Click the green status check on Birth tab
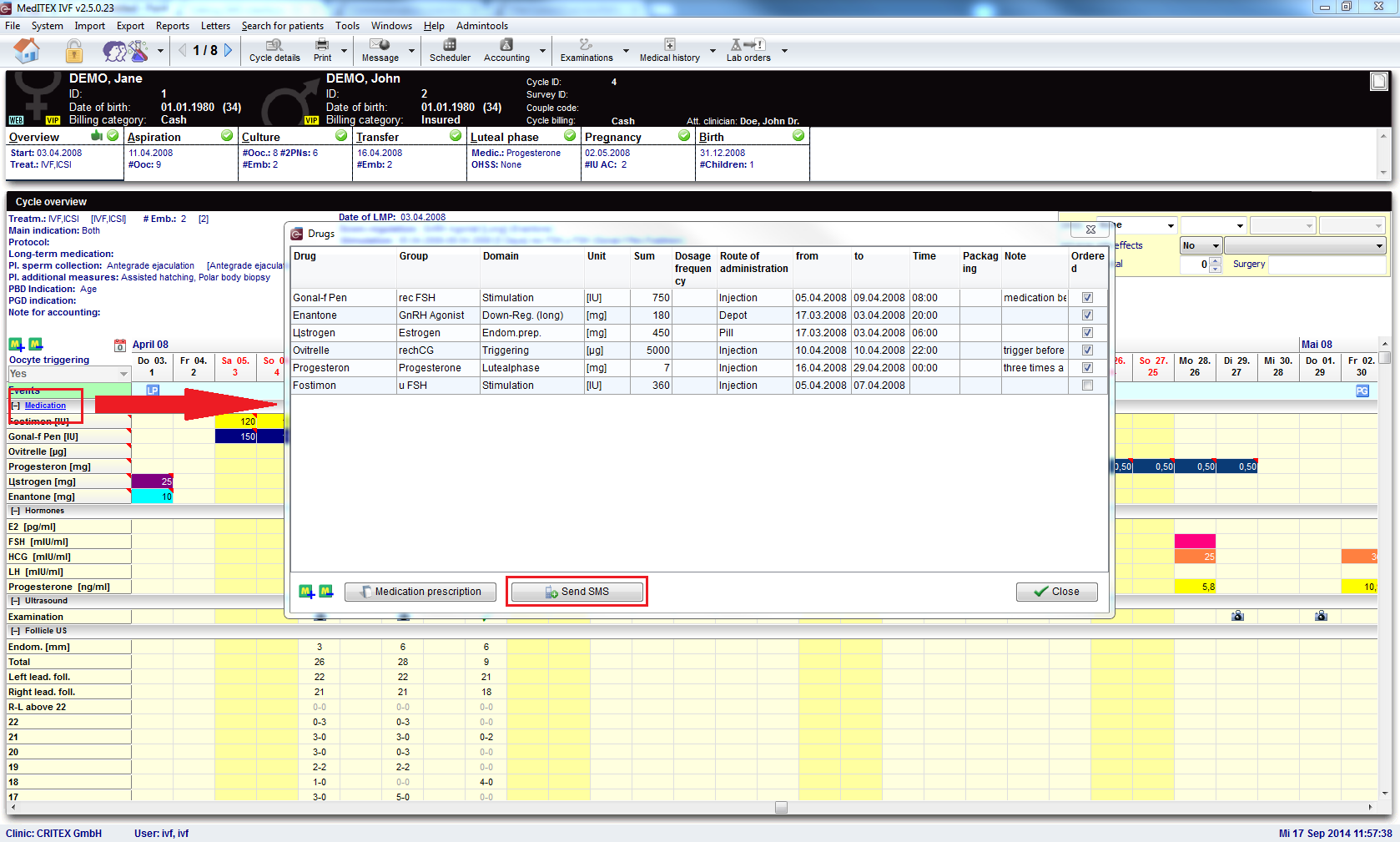 click(798, 135)
